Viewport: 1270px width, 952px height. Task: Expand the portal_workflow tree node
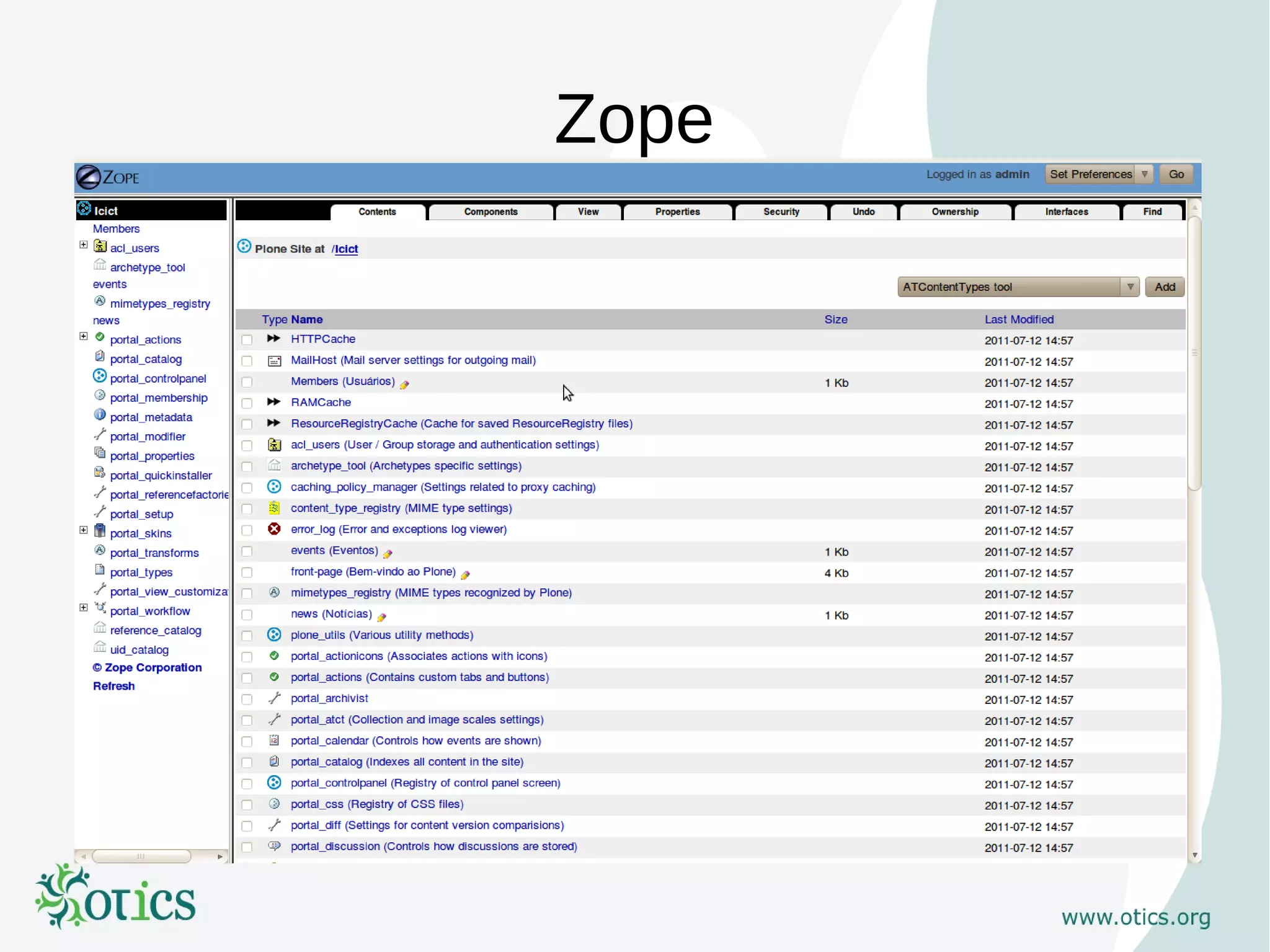83,608
